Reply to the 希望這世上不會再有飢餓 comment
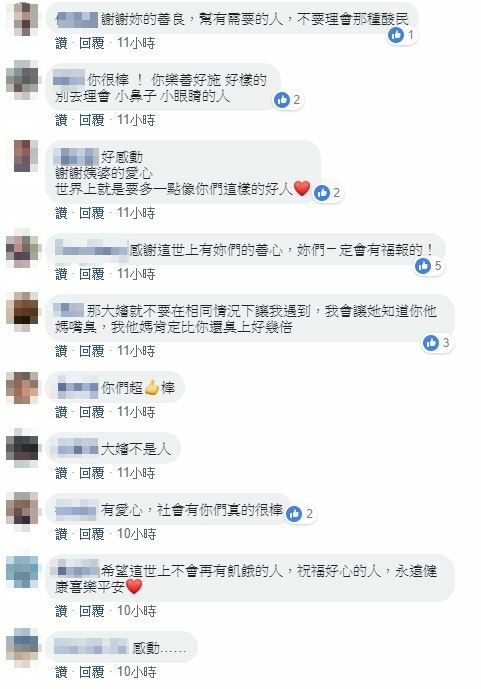 pos(91,611)
